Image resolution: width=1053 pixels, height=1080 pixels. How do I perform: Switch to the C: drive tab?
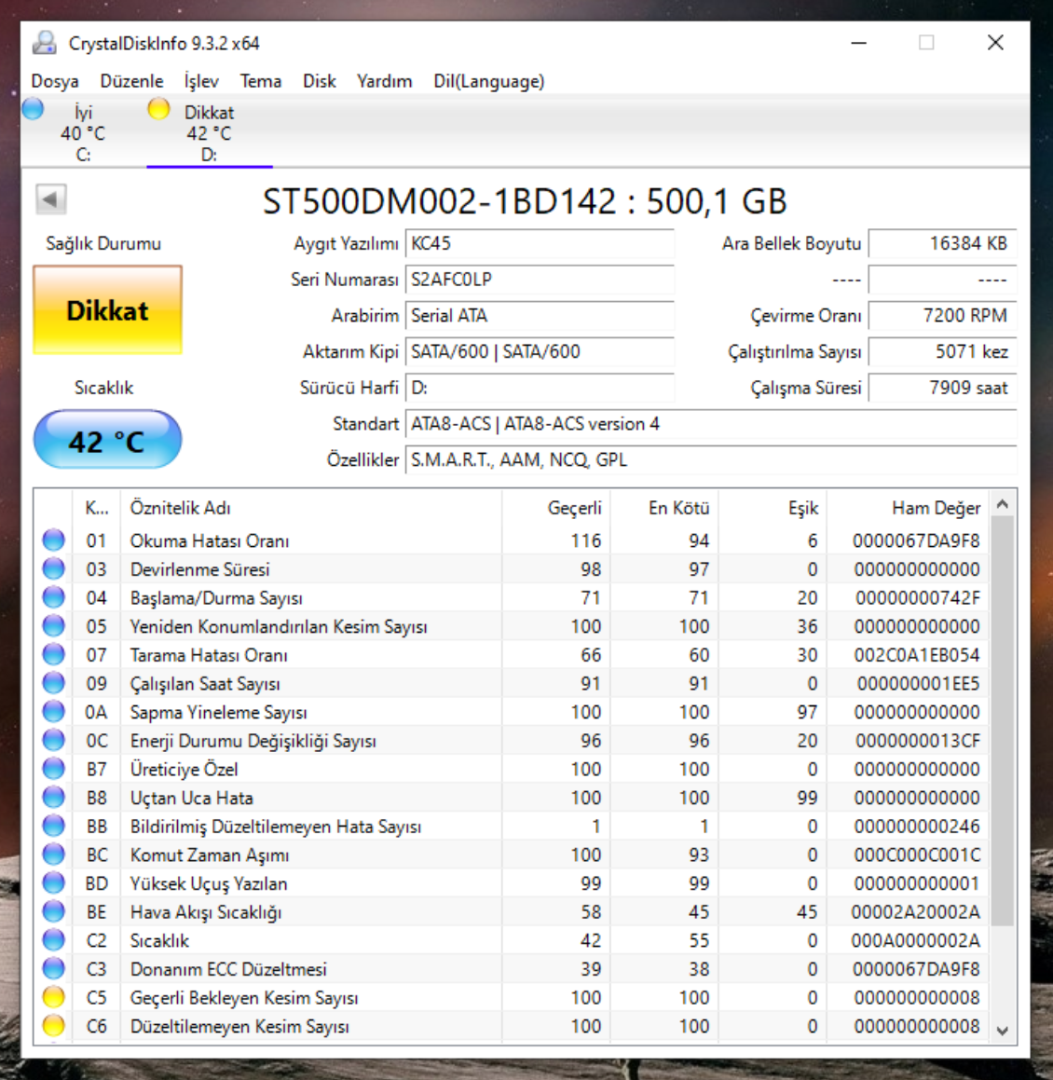click(83, 132)
